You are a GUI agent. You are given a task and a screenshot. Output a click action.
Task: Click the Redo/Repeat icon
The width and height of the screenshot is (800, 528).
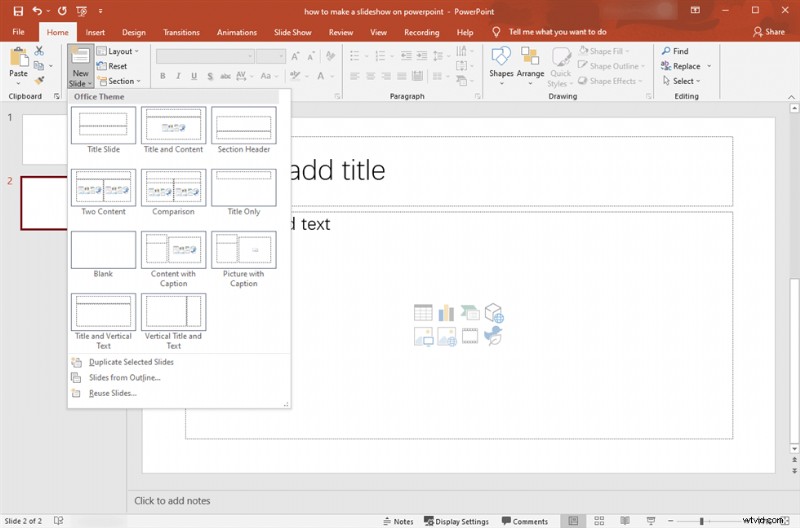62,11
